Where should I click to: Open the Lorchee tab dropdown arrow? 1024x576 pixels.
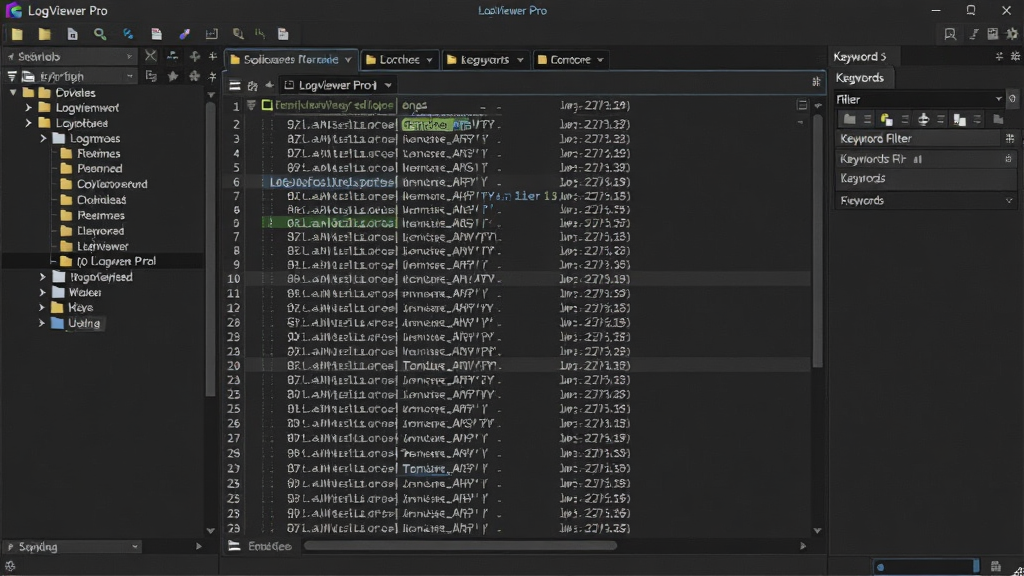click(x=429, y=60)
